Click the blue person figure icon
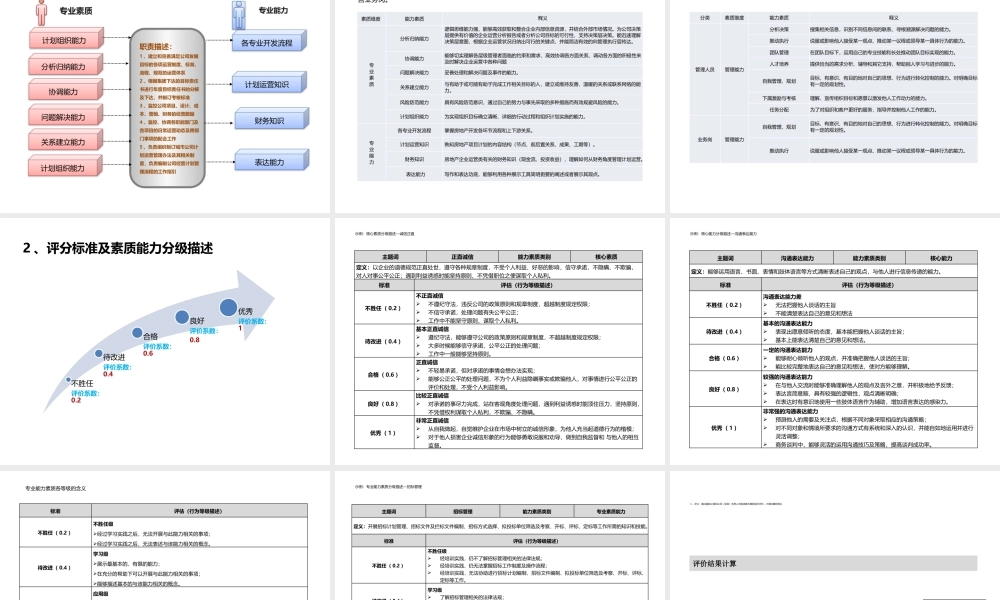The height and width of the screenshot is (600, 1000). tap(240, 14)
